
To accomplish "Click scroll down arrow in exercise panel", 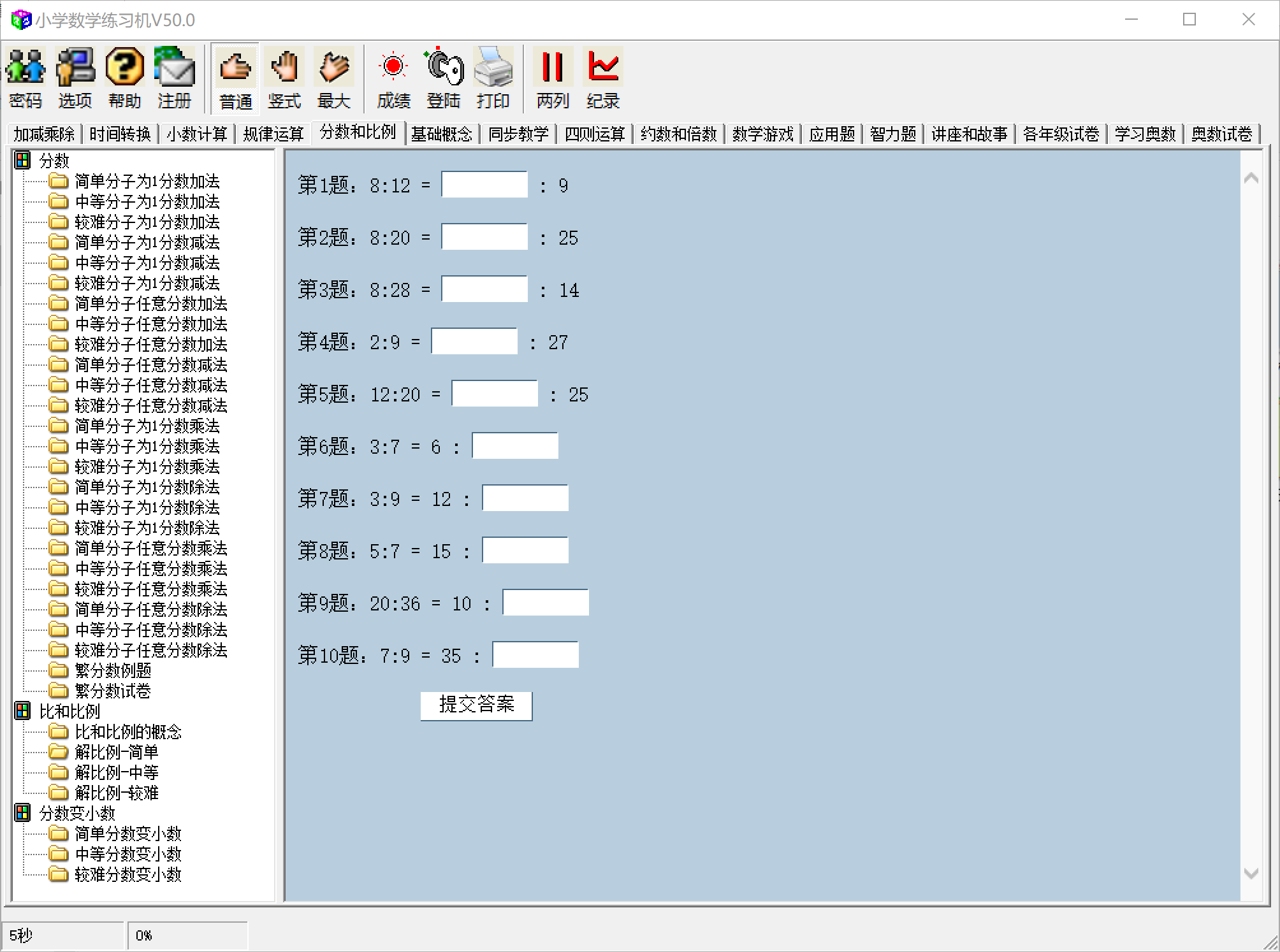I will tap(1251, 873).
